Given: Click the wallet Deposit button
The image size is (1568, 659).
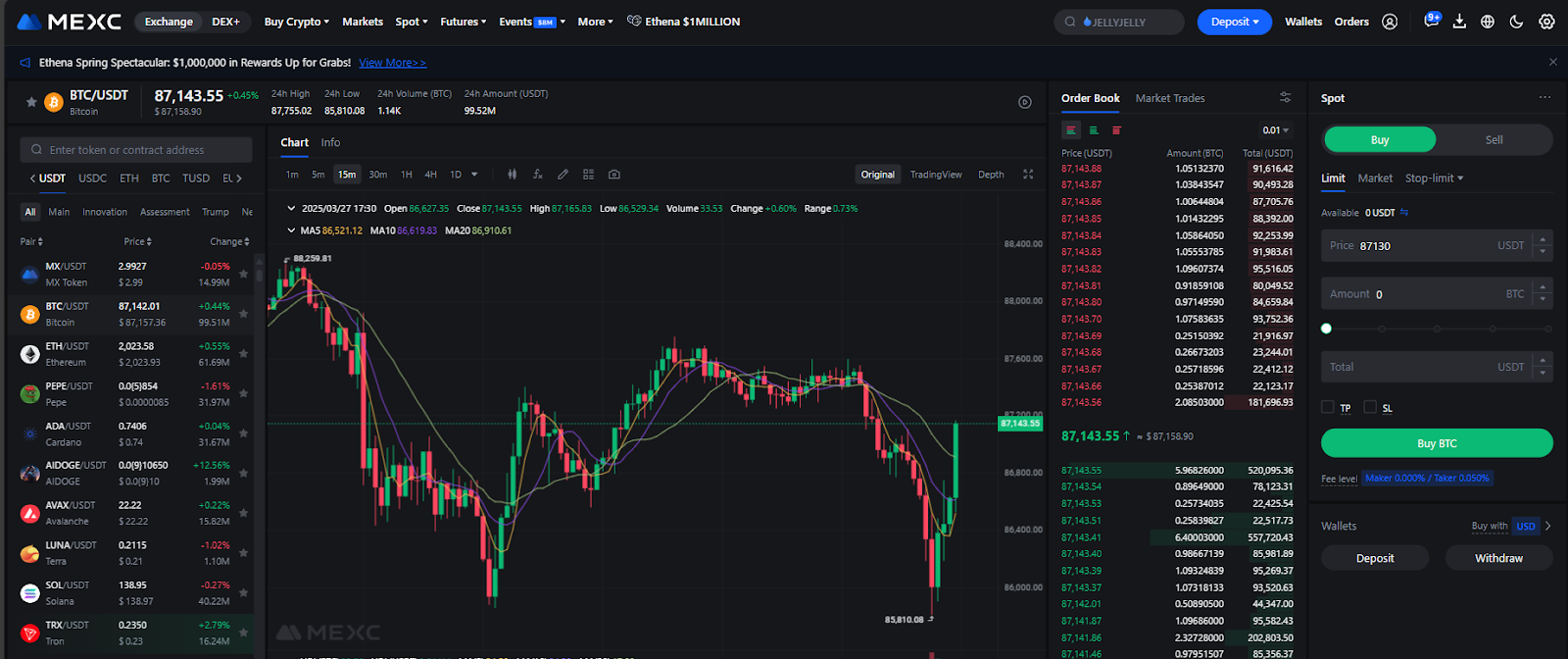Looking at the screenshot, I should (1375, 558).
